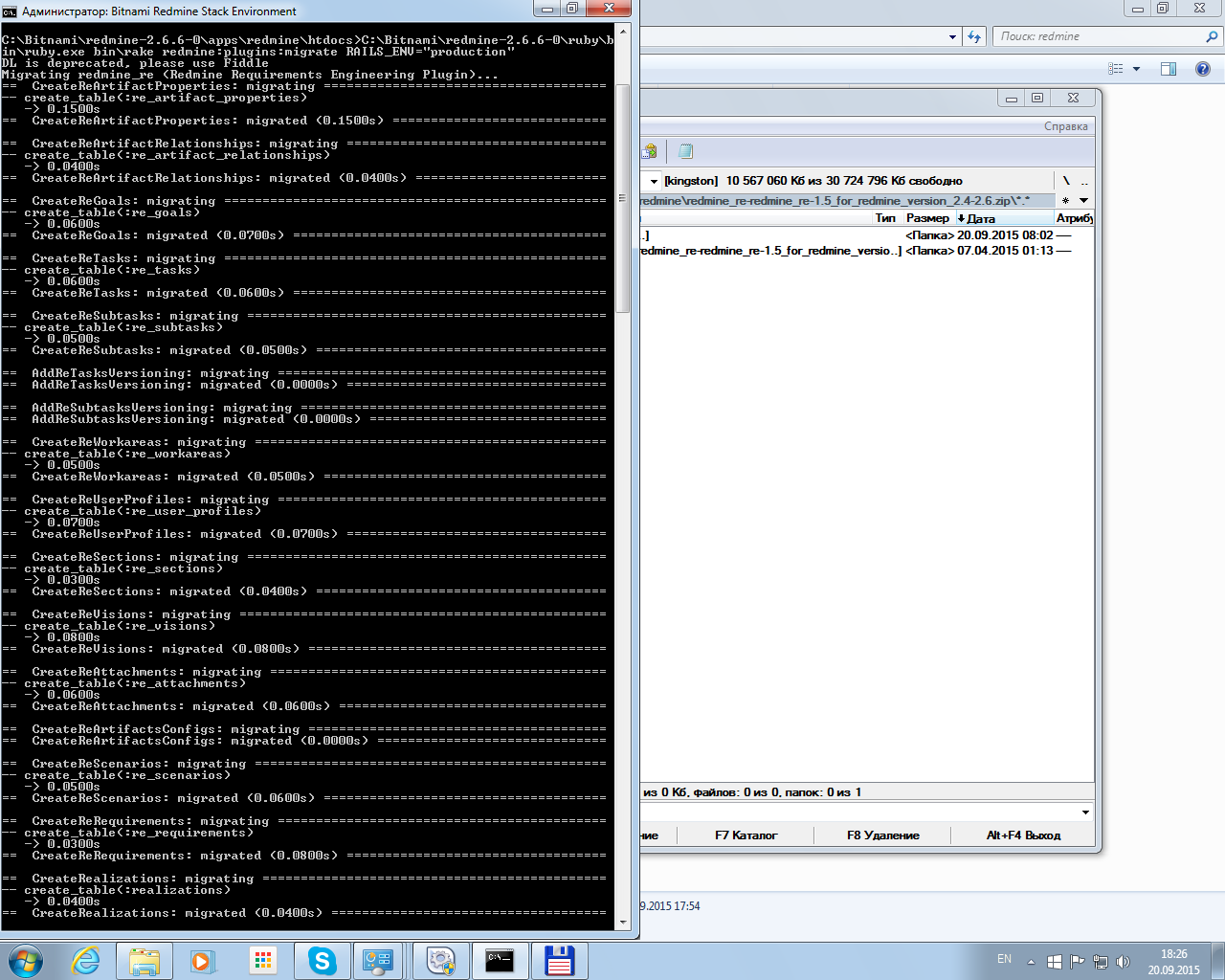Click the floppy disk Total Commander taskbar icon
1225x980 pixels.
point(559,961)
